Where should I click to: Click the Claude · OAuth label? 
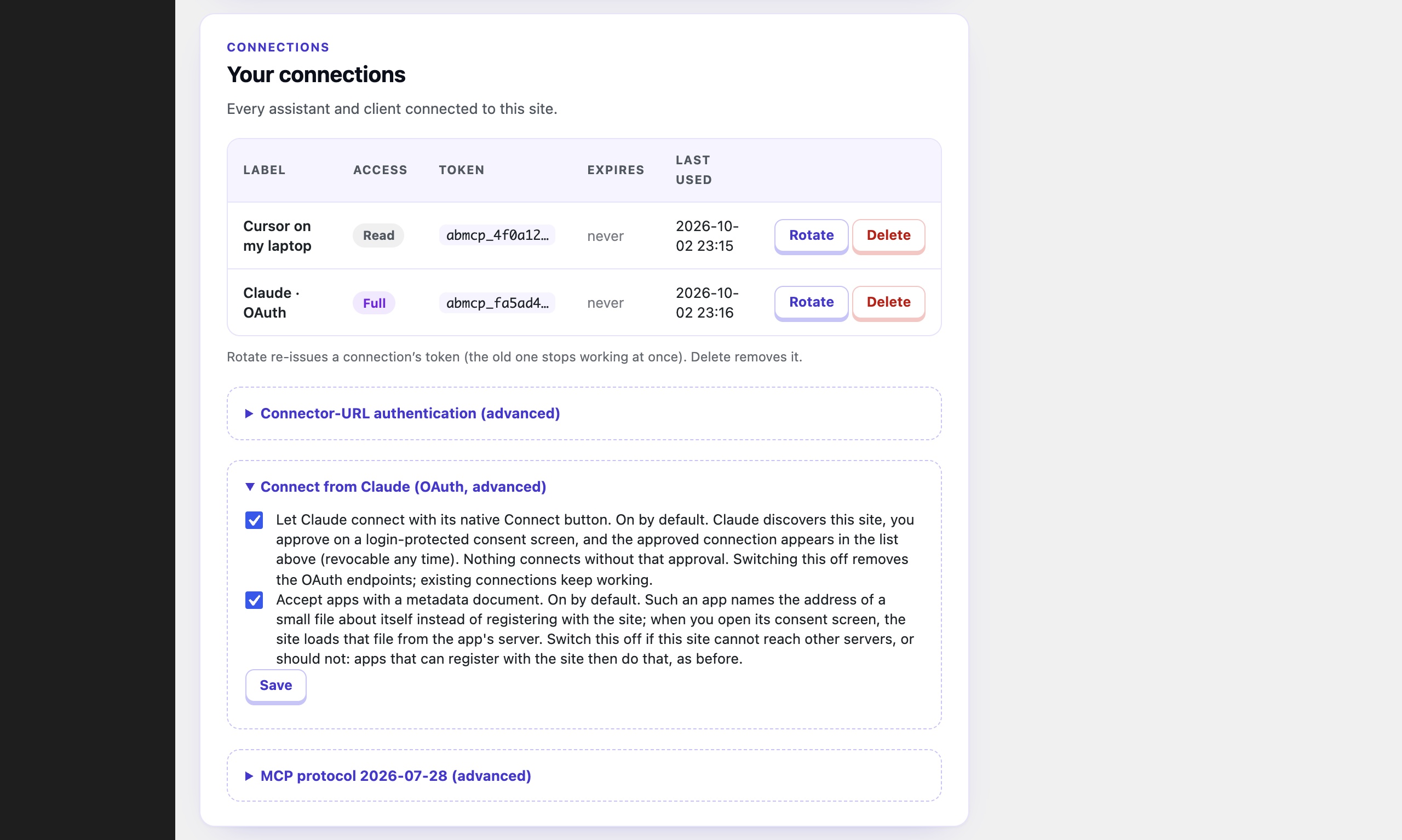point(272,303)
